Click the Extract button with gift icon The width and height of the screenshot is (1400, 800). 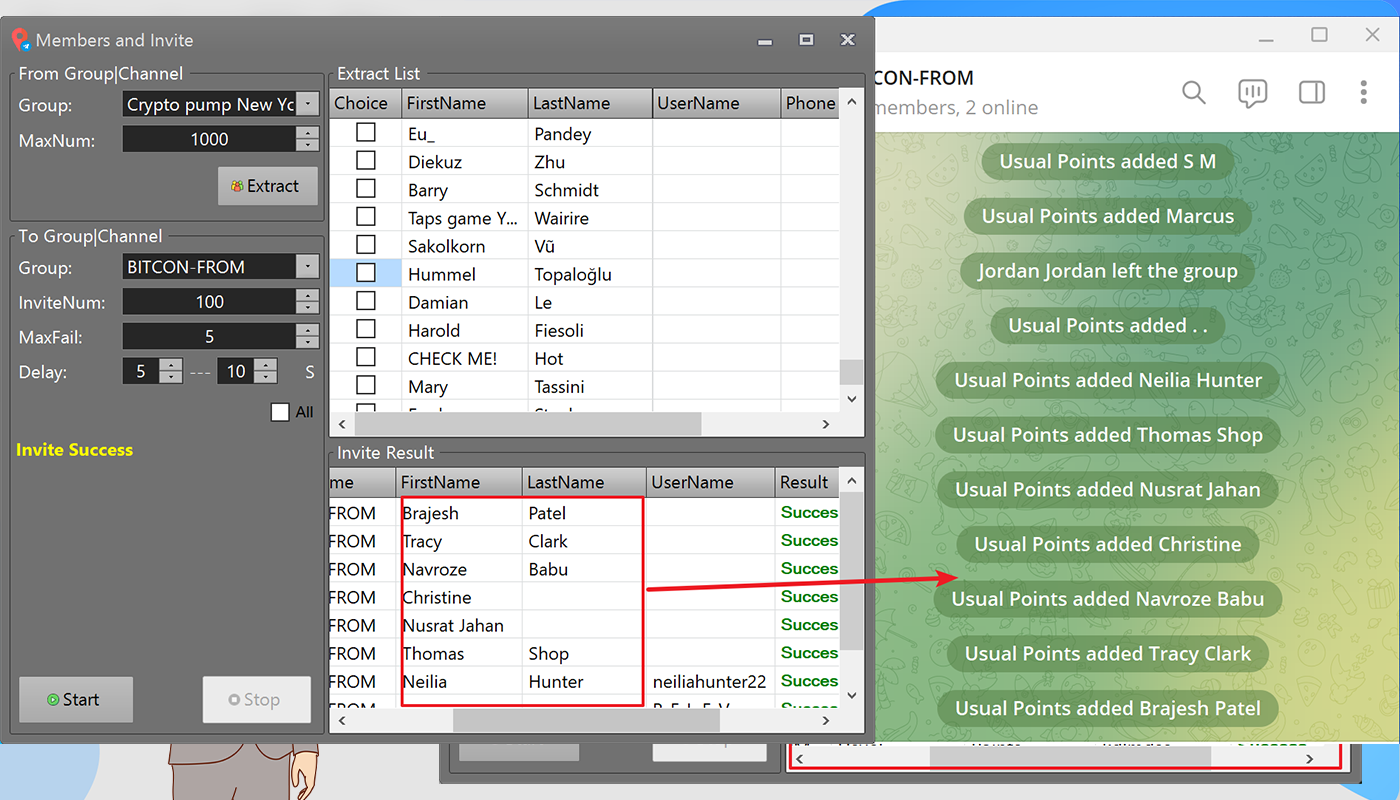coord(268,186)
